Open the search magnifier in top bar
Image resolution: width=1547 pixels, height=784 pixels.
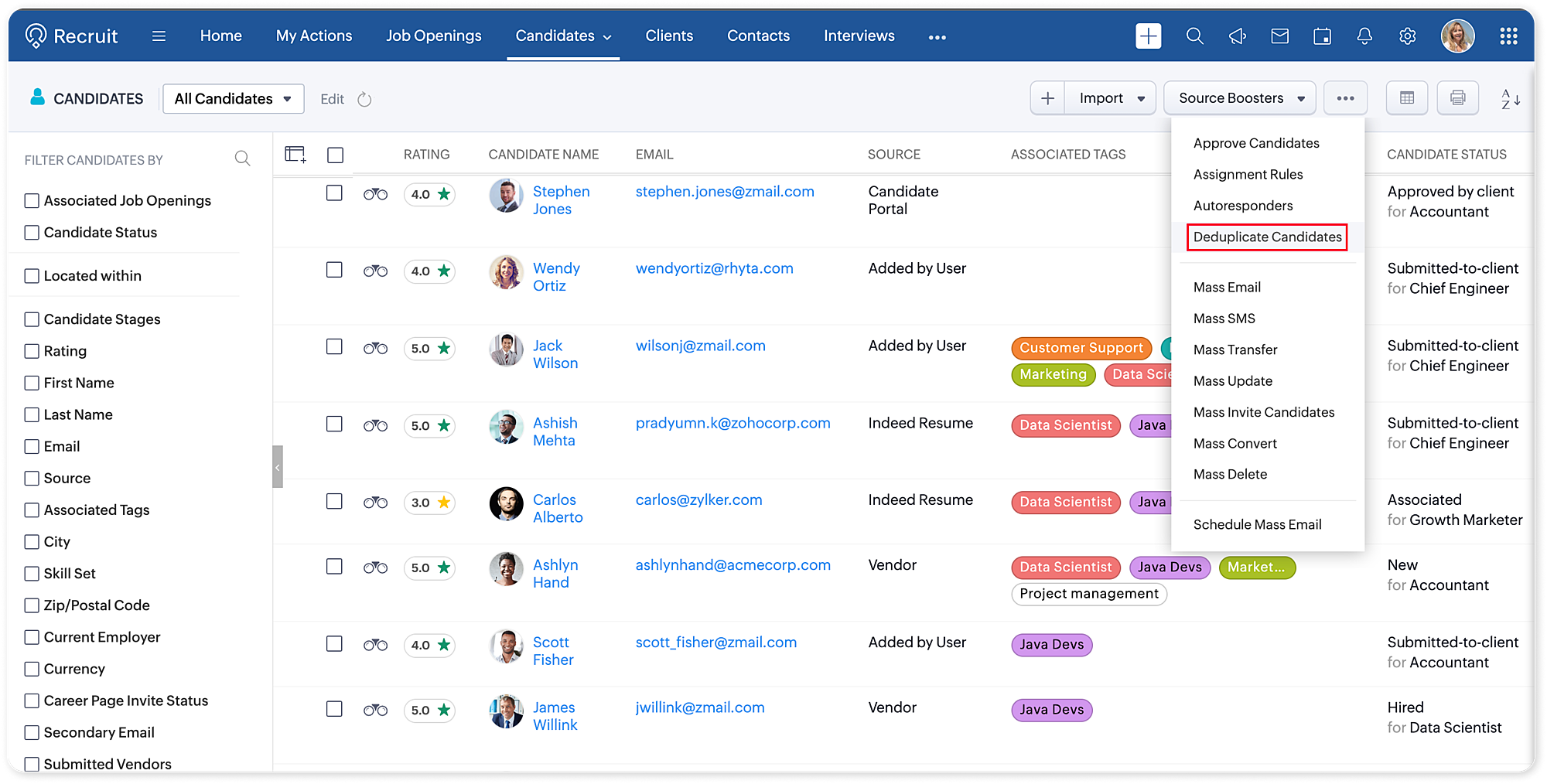(1194, 36)
